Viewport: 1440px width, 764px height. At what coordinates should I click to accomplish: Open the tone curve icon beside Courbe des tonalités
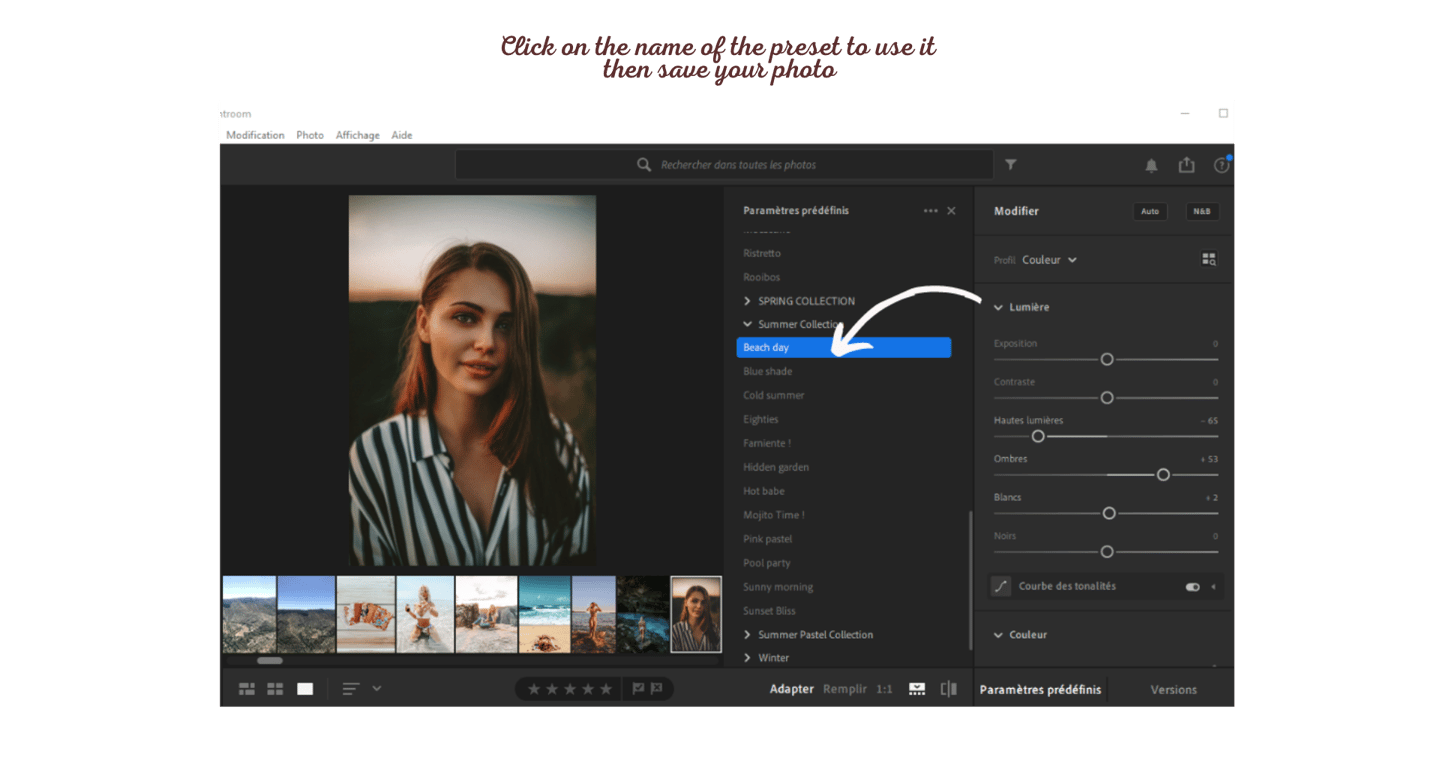pos(1001,587)
